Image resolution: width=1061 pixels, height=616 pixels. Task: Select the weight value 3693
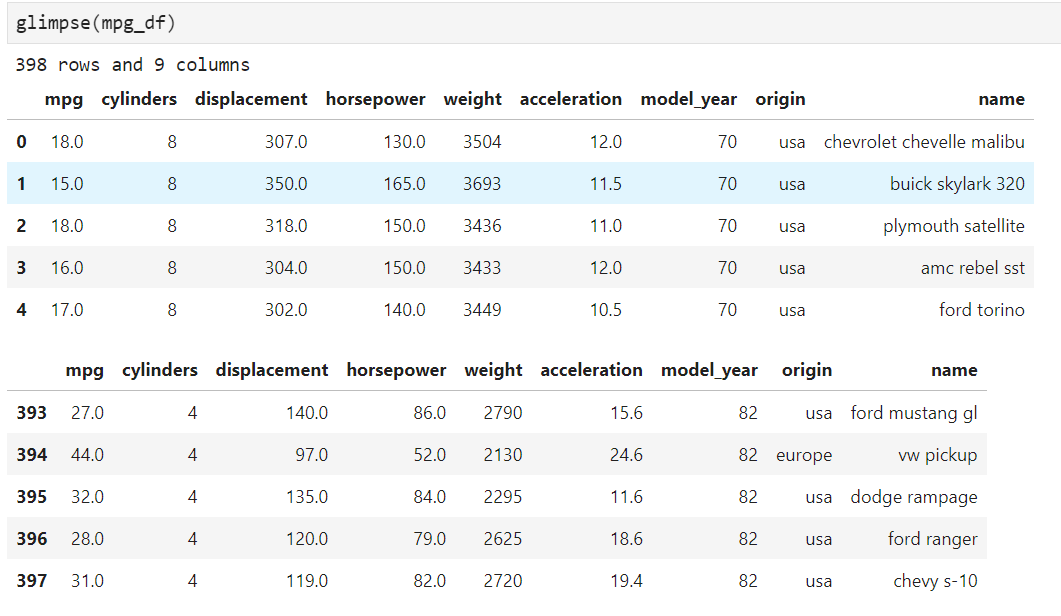pos(482,184)
